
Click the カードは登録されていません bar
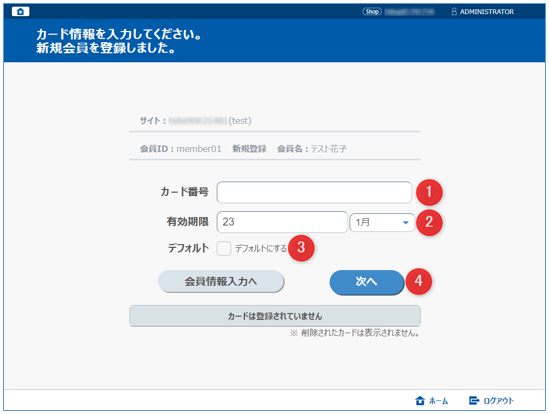(x=275, y=316)
